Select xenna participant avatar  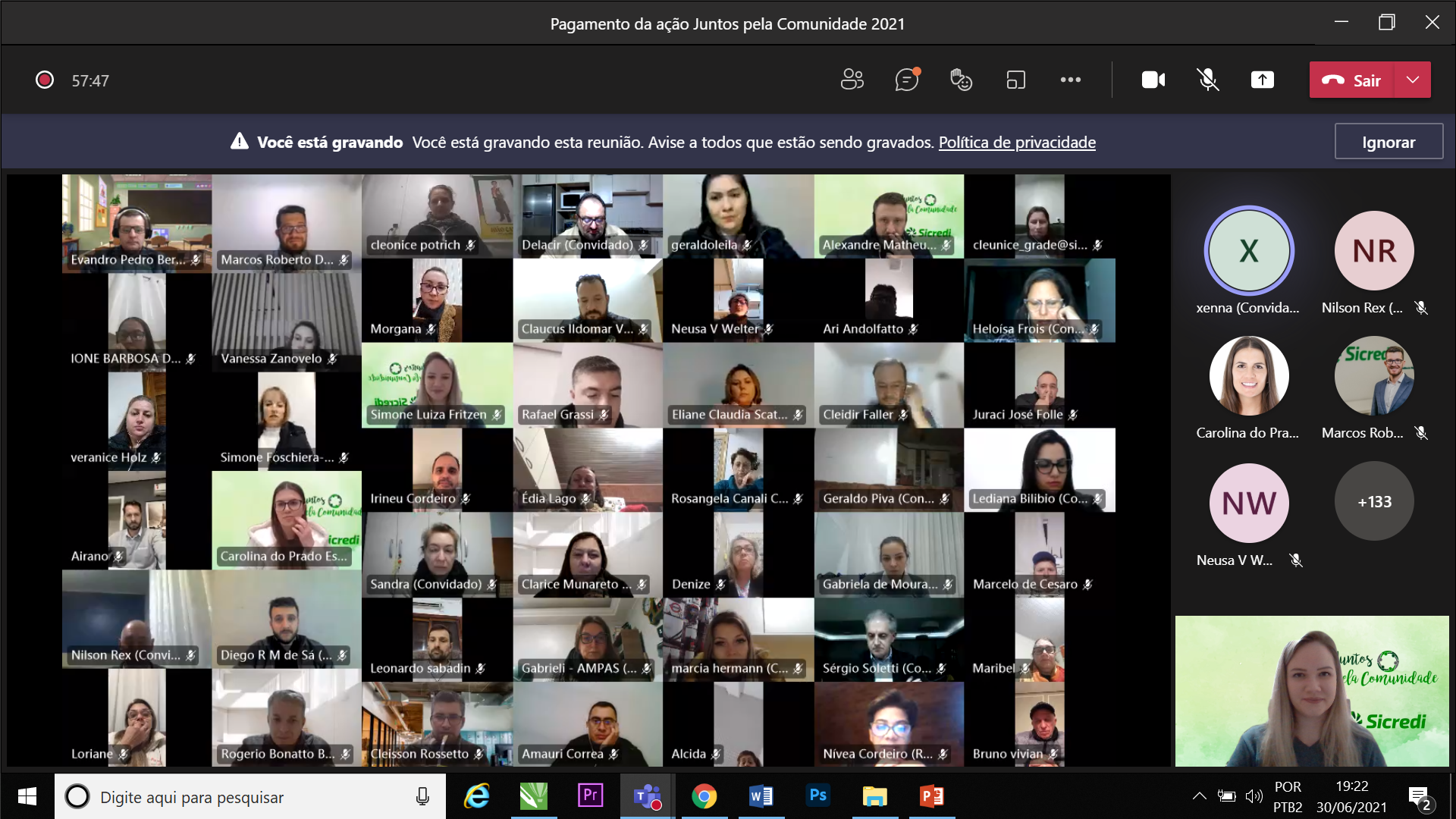(1248, 251)
